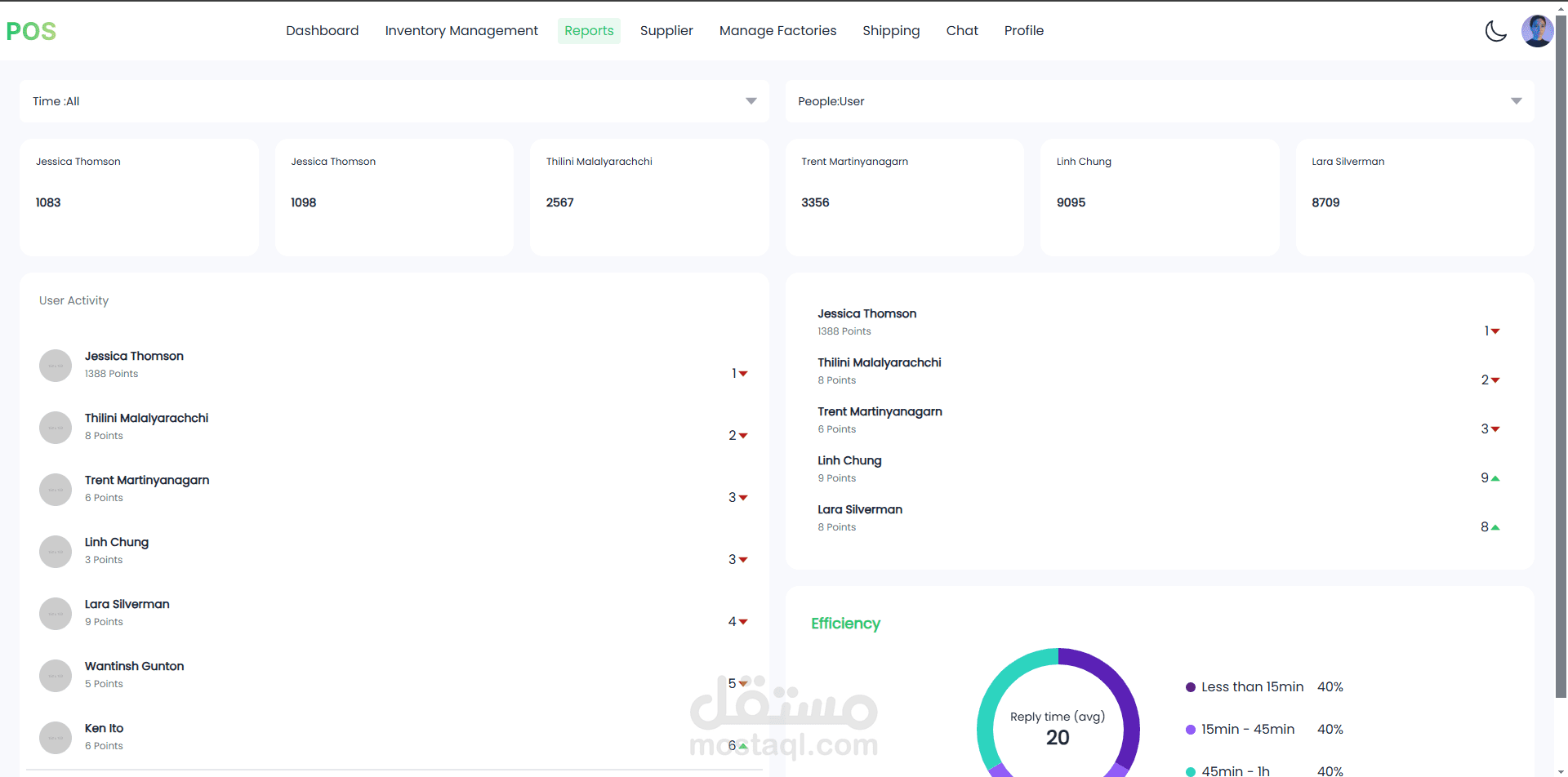Open the Linh Chung card showing 9095
Image resolution: width=1568 pixels, height=777 pixels.
(1160, 198)
